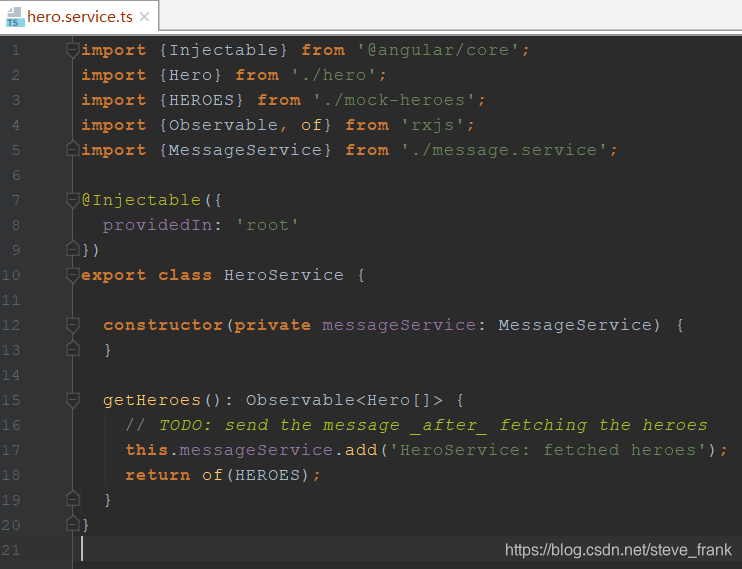Click the Observable identifier in line 4 import
This screenshot has width=742, height=569.
223,125
